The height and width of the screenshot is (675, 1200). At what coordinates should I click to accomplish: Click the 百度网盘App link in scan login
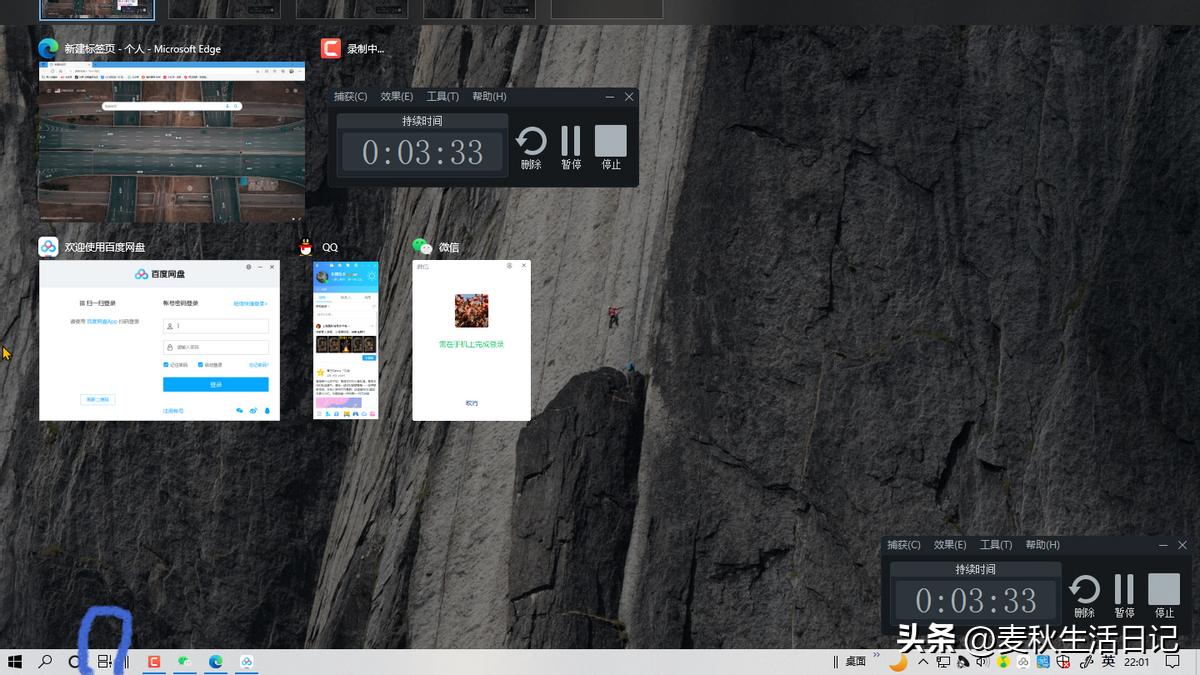point(102,321)
